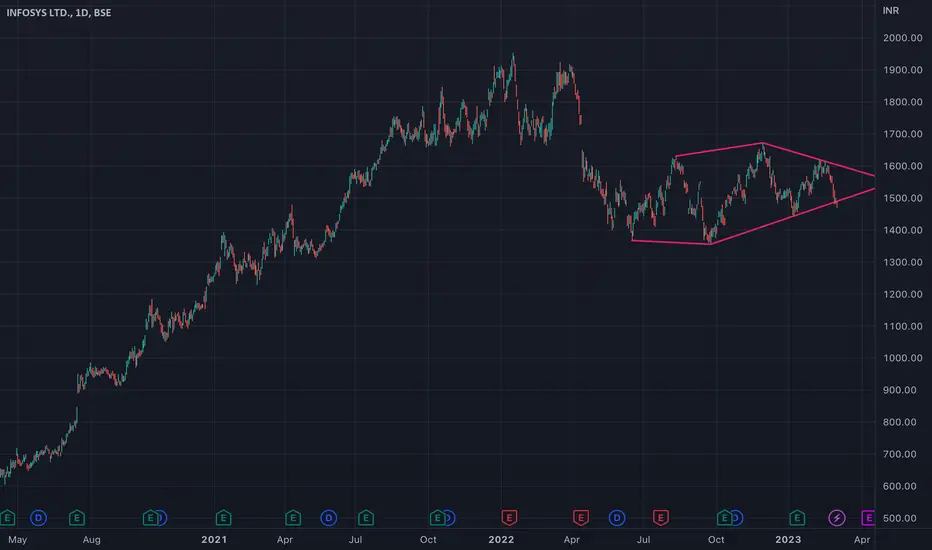
Task: Click the 1200.00 price axis label
Action: 903,294
